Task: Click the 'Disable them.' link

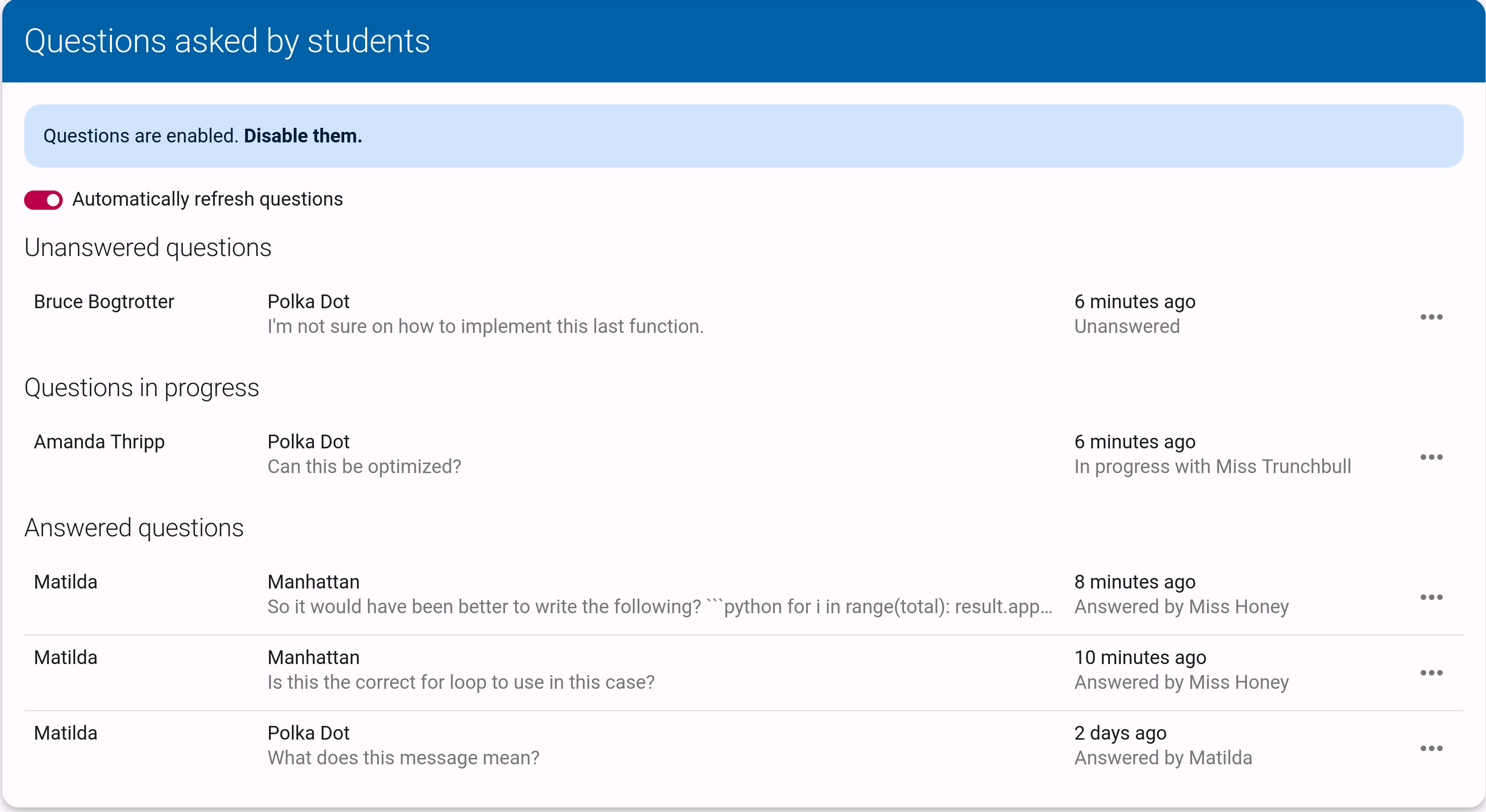Action: [303, 136]
